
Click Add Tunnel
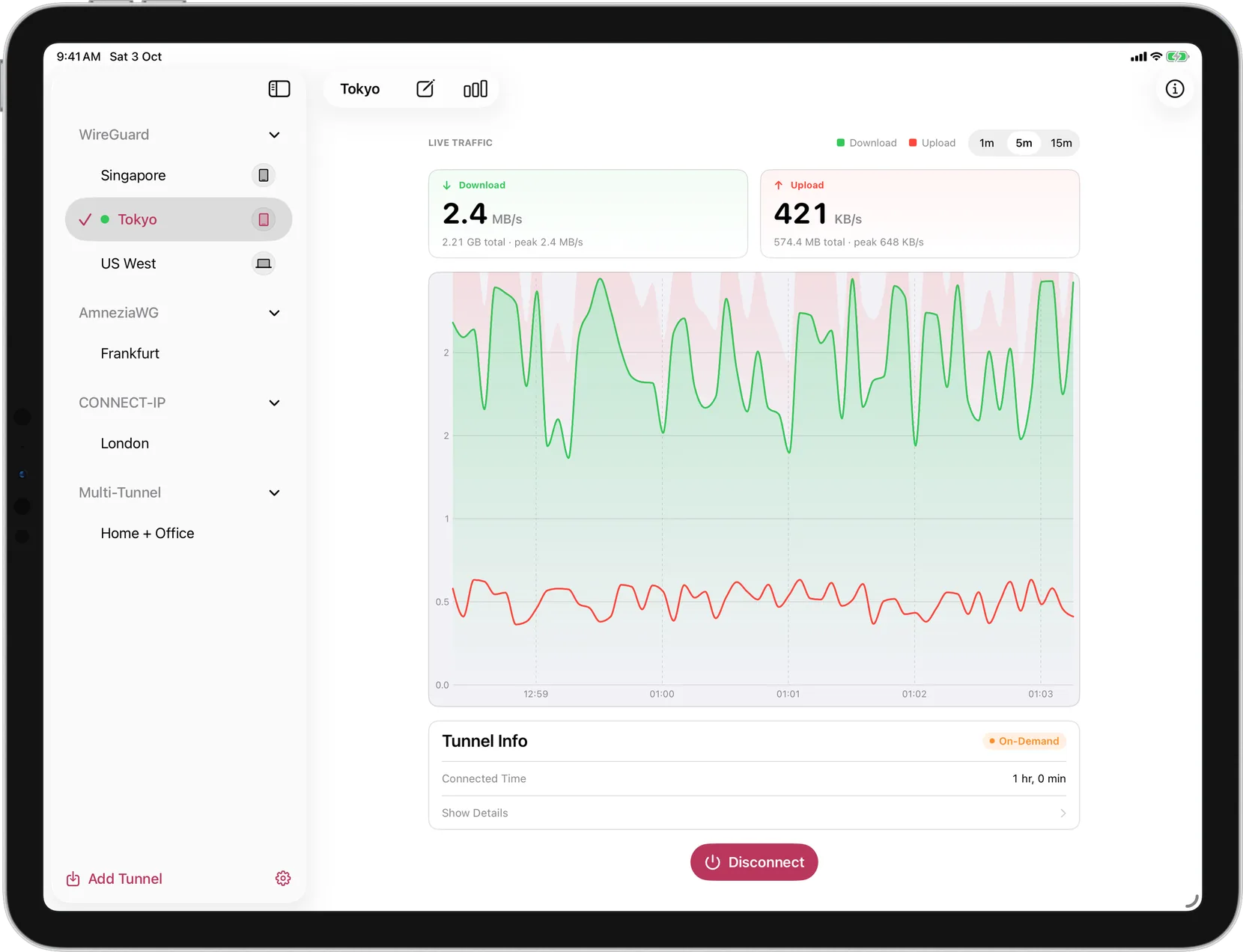(115, 879)
